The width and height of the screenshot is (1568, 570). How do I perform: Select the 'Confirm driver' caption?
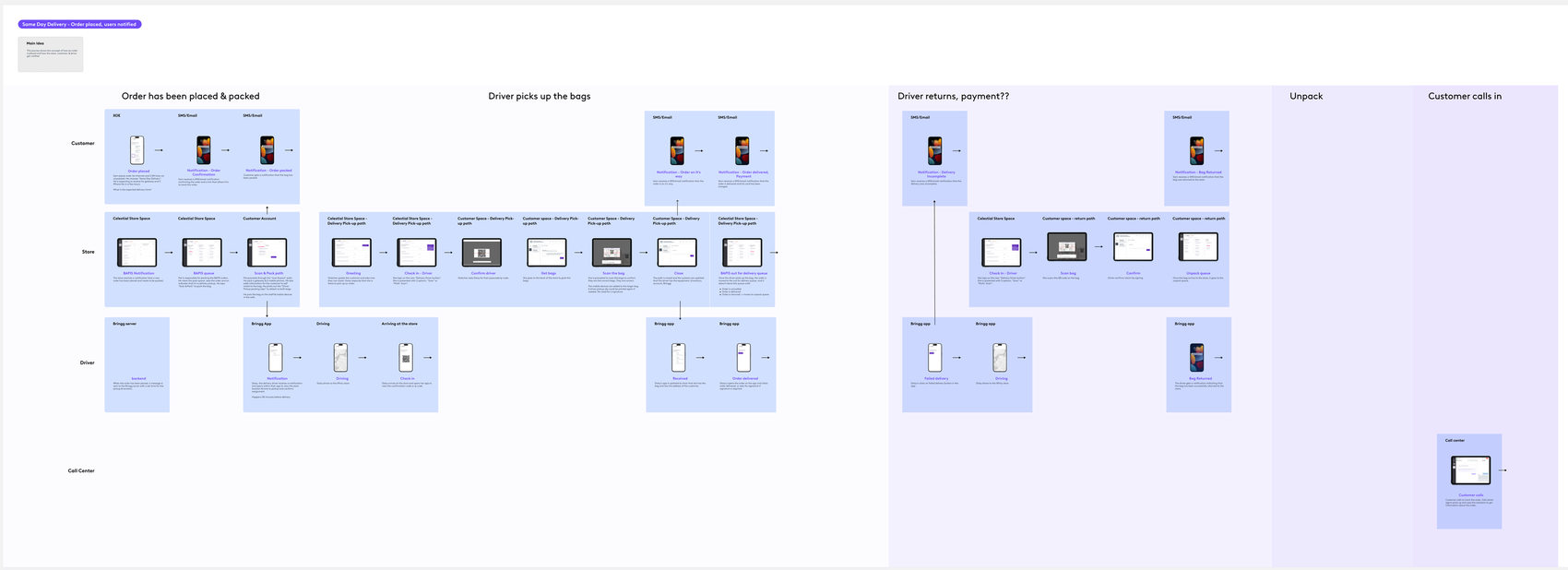[482, 273]
